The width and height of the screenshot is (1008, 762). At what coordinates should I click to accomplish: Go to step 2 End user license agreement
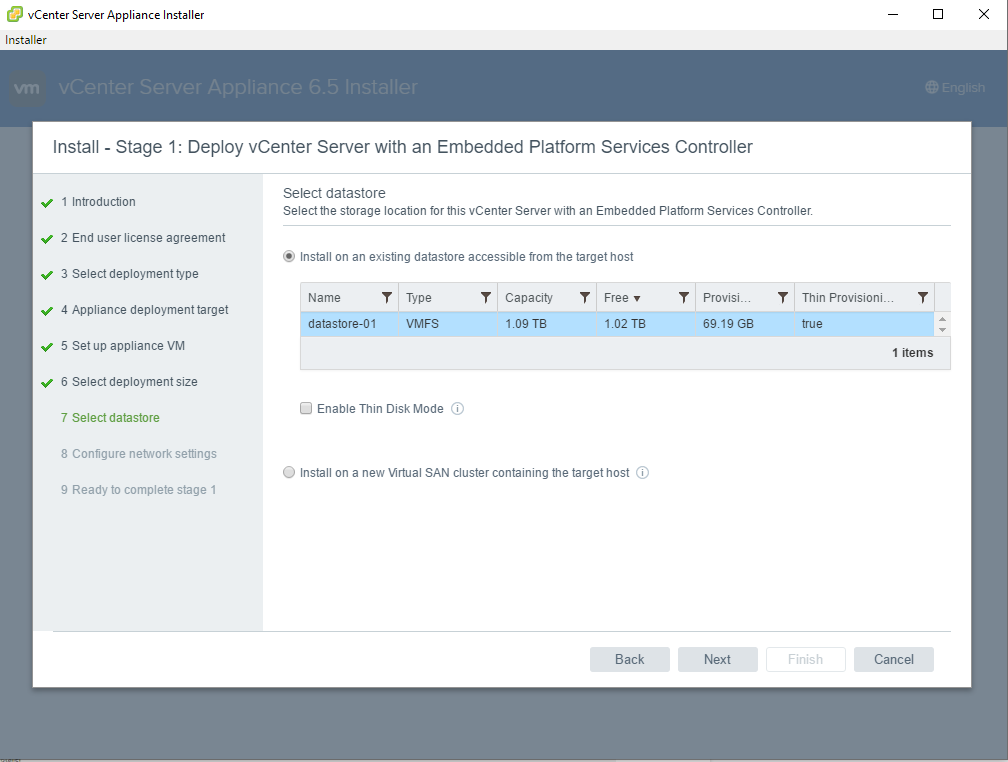[x=143, y=238]
